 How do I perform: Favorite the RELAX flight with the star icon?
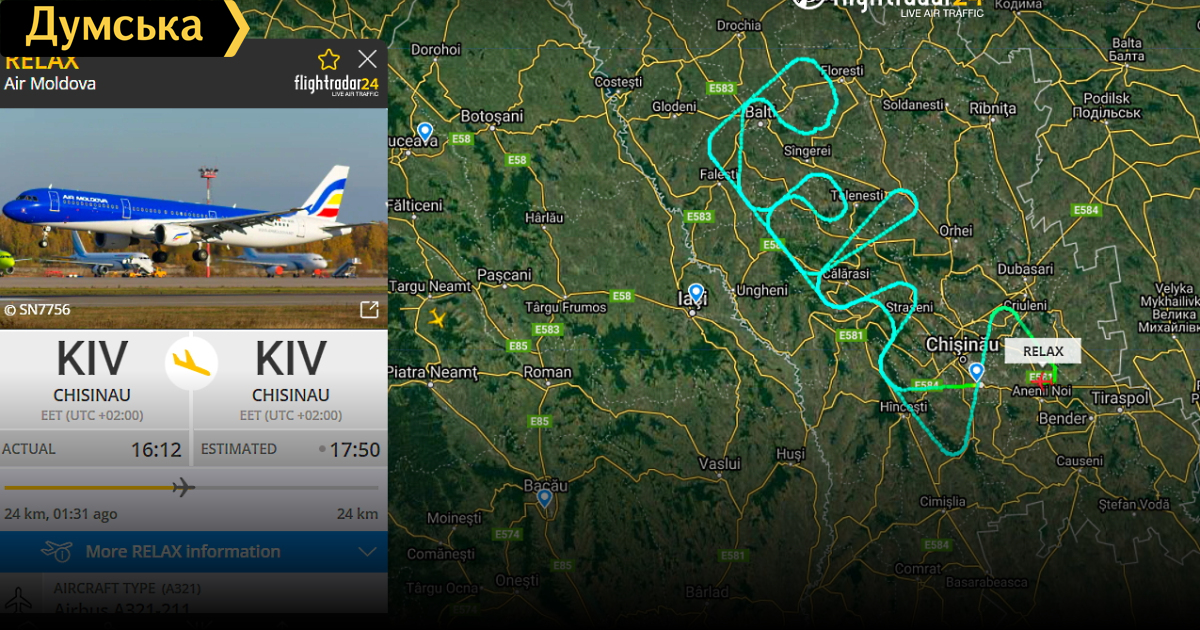329,60
